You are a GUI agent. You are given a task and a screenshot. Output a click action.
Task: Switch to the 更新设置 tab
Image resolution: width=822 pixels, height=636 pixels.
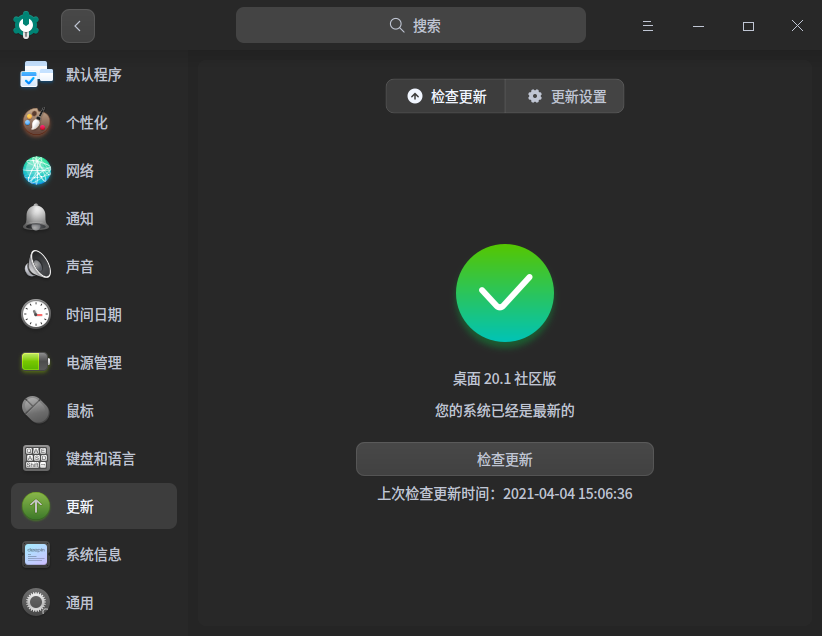(x=565, y=96)
